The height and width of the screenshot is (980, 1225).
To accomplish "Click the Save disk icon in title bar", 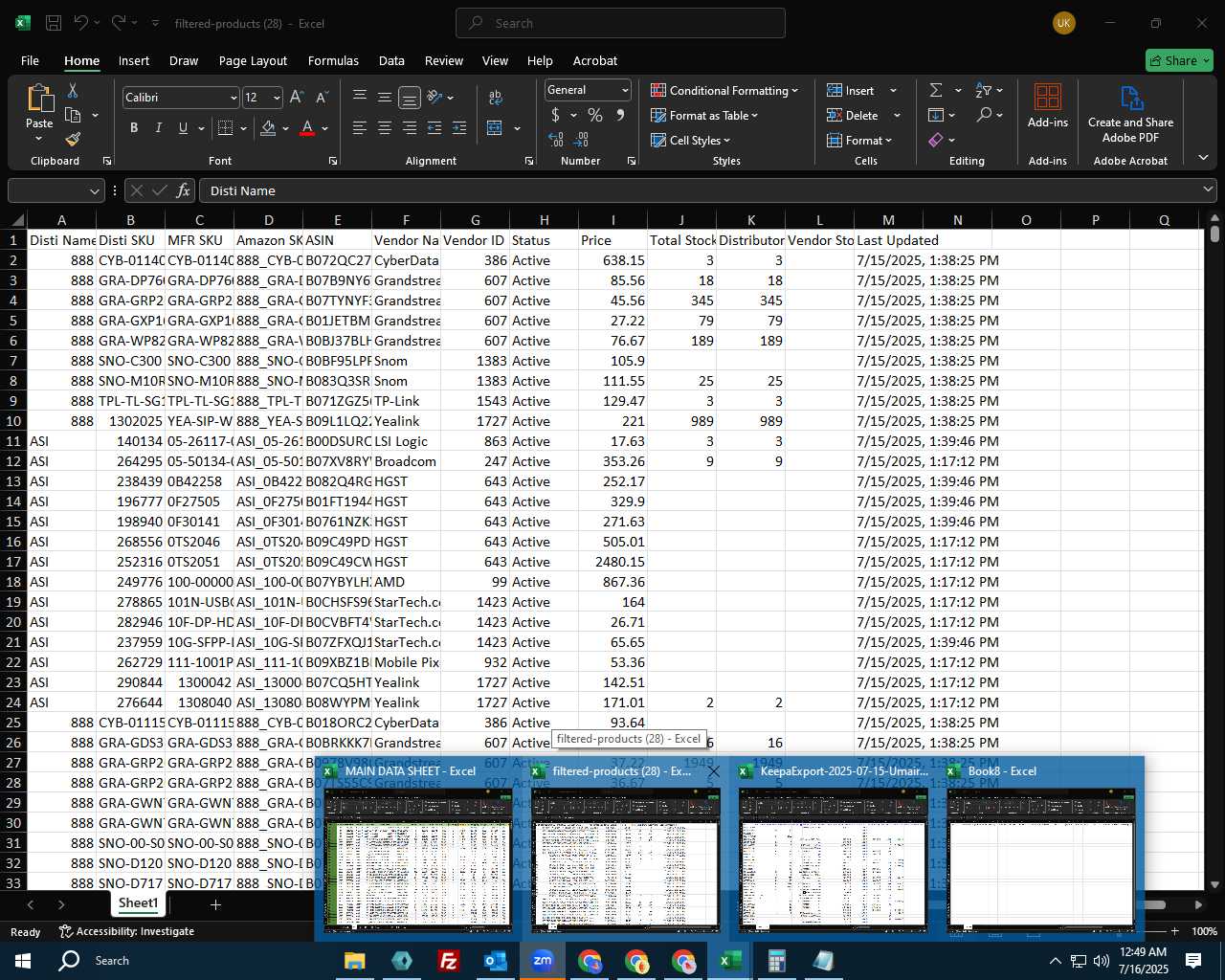I will 54,23.
